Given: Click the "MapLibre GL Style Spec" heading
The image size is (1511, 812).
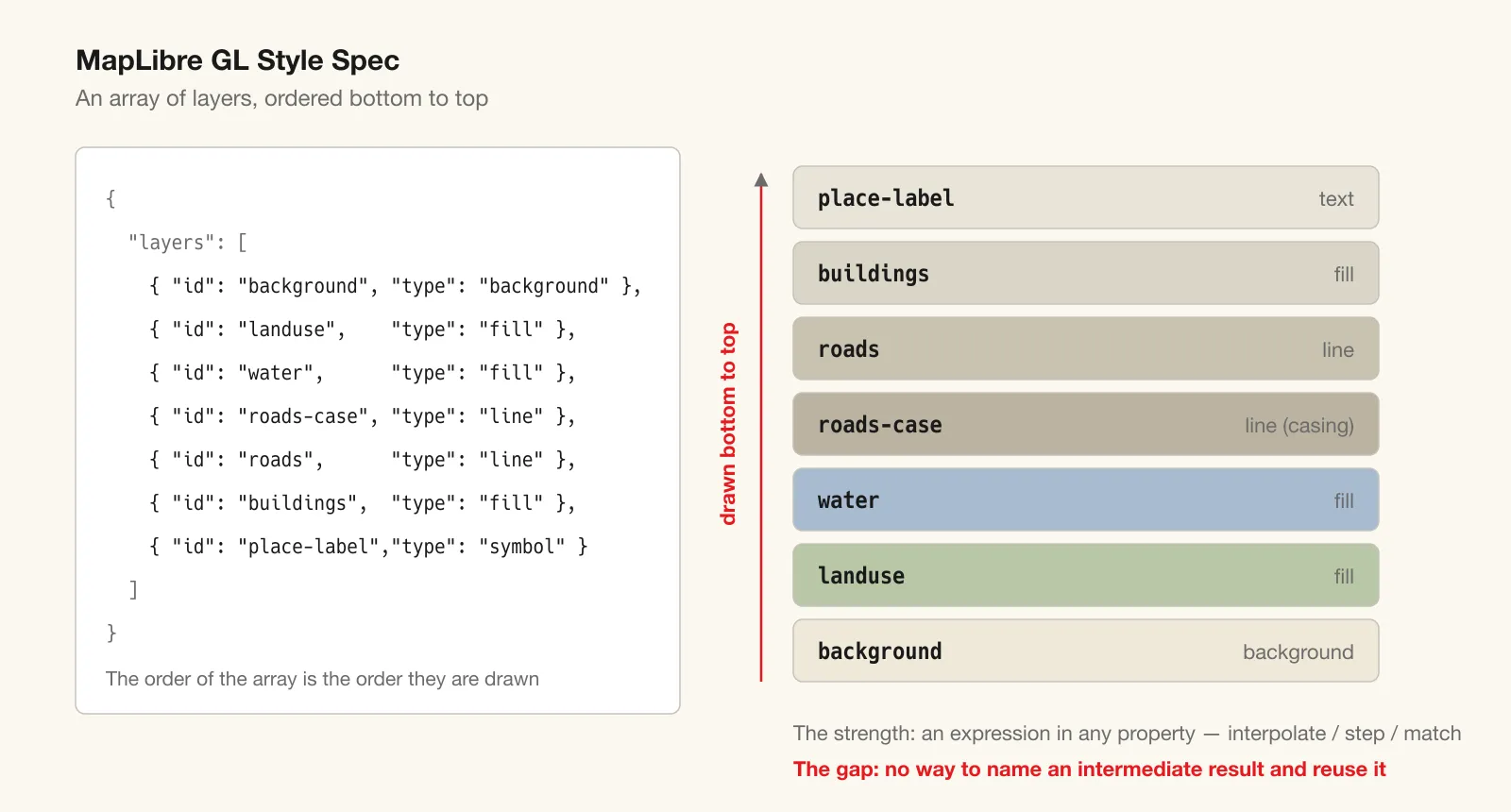Looking at the screenshot, I should [237, 60].
